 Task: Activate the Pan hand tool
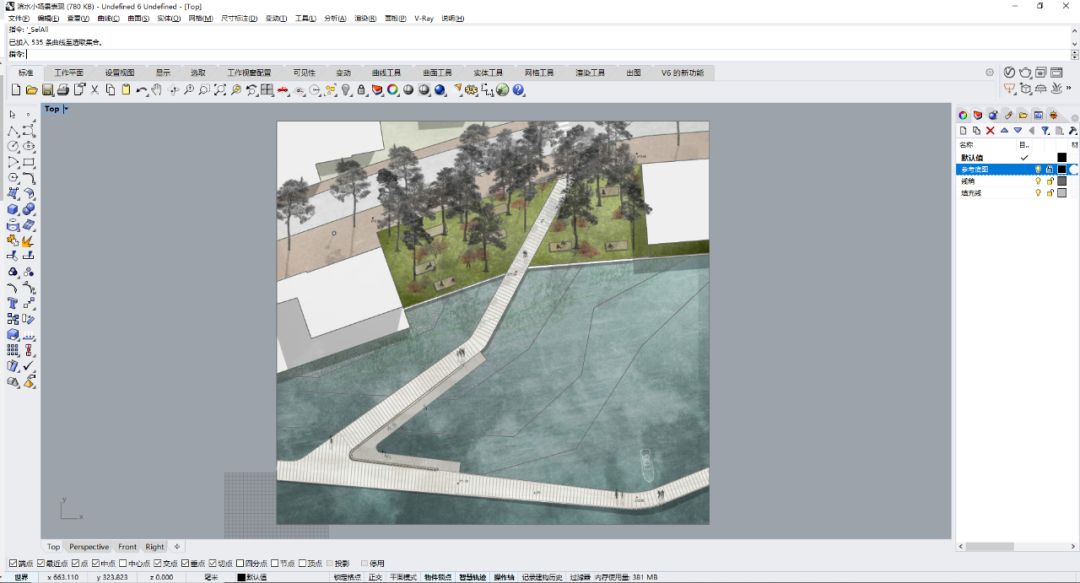coord(157,90)
